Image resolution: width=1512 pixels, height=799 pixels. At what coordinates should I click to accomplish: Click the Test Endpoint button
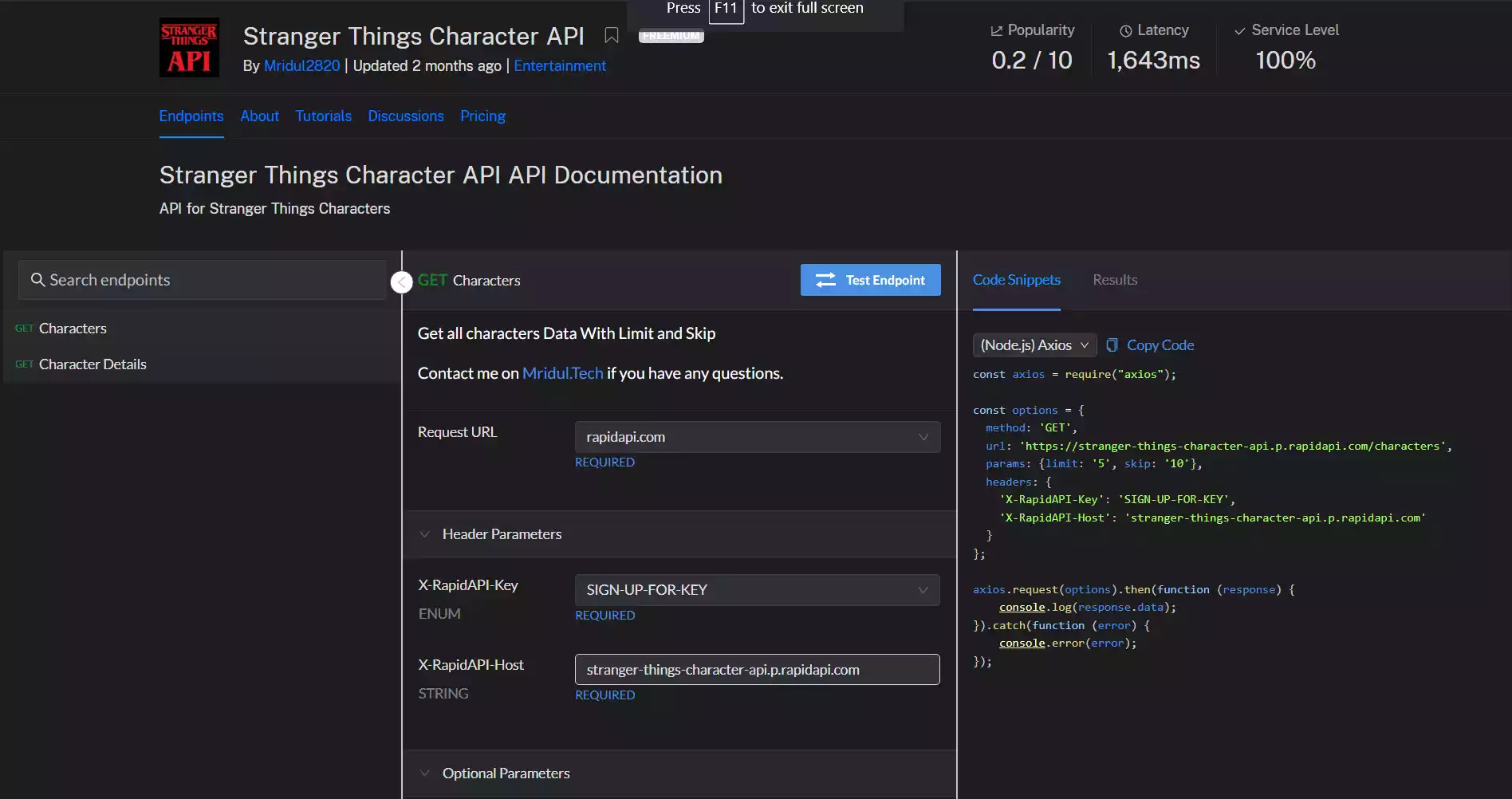[x=871, y=280]
